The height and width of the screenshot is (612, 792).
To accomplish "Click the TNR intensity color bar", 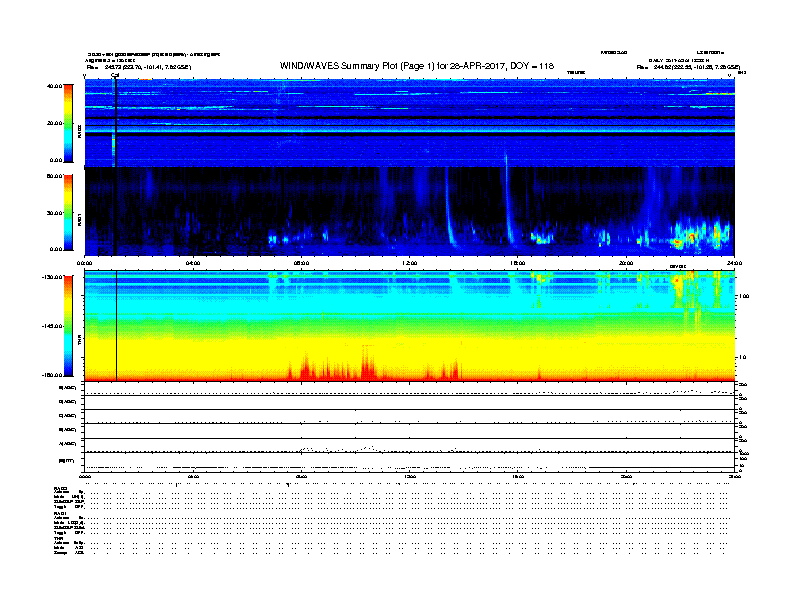I will (68, 326).
